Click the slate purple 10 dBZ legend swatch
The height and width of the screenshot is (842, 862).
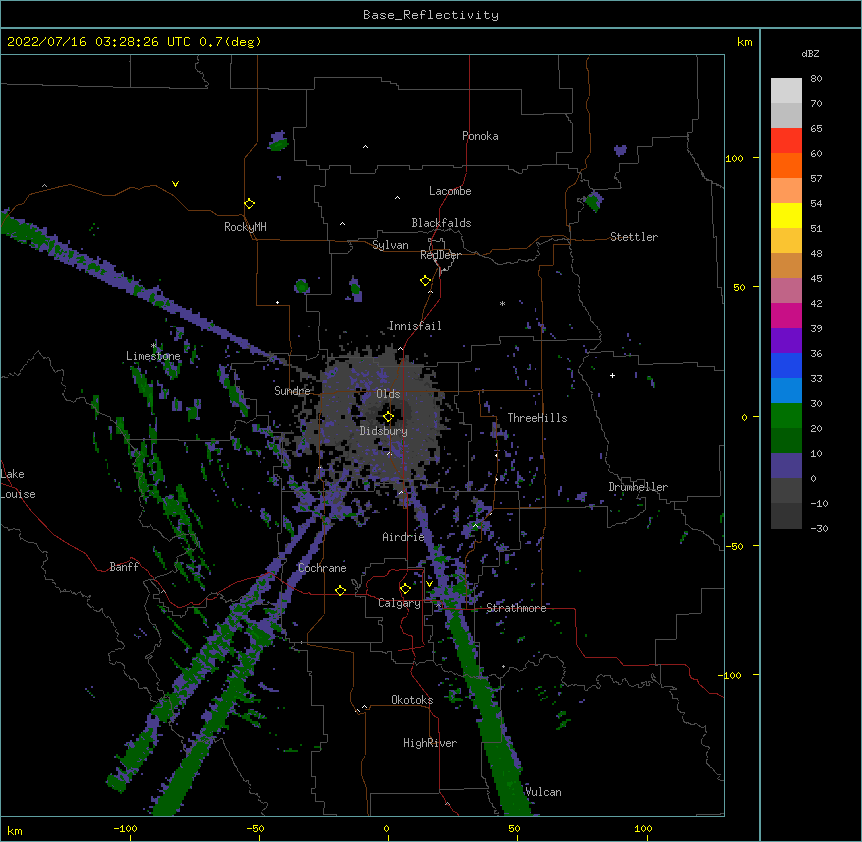(786, 466)
